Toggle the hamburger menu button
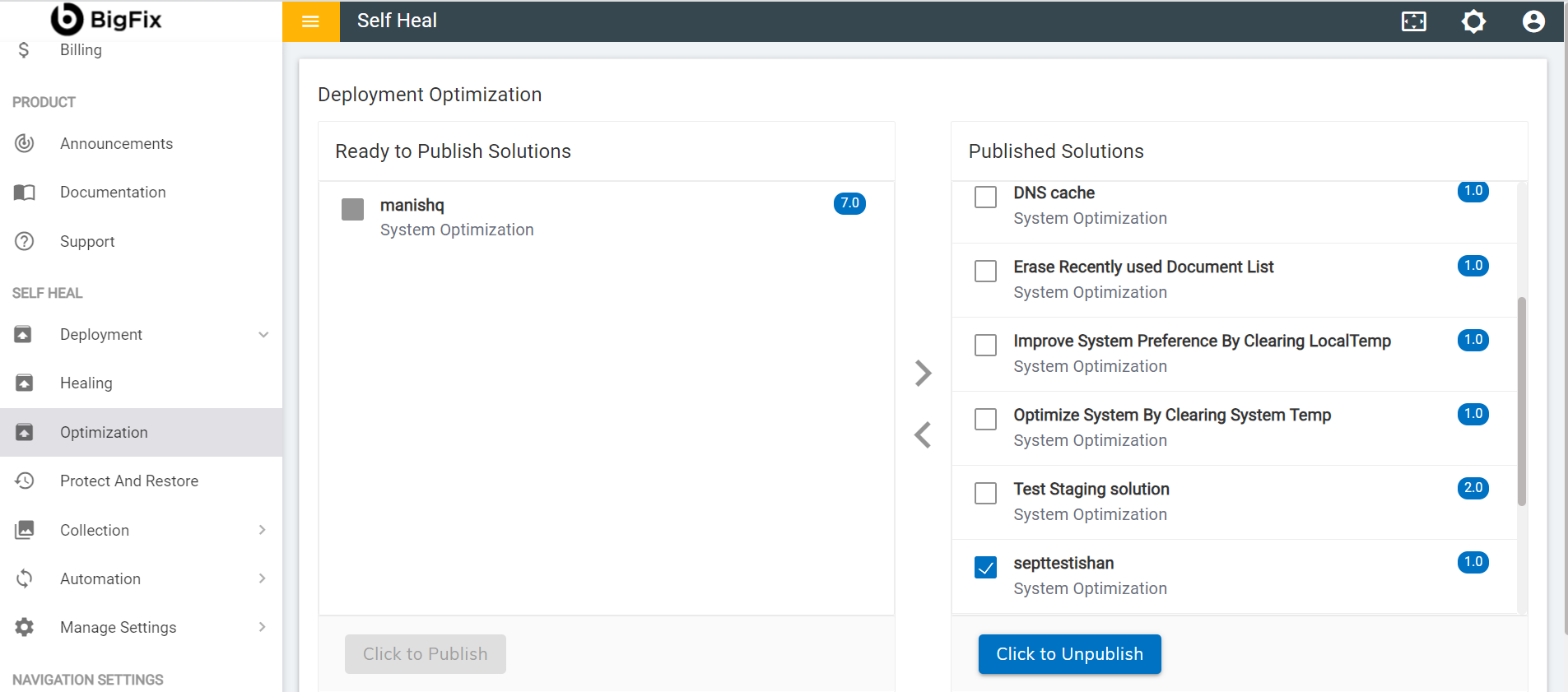 click(x=310, y=21)
